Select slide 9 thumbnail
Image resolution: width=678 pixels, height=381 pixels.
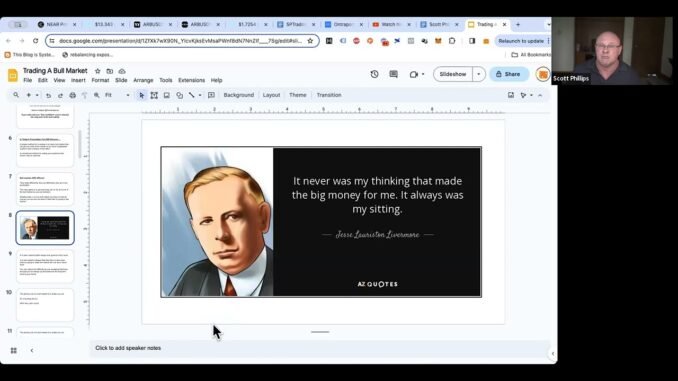click(45, 266)
